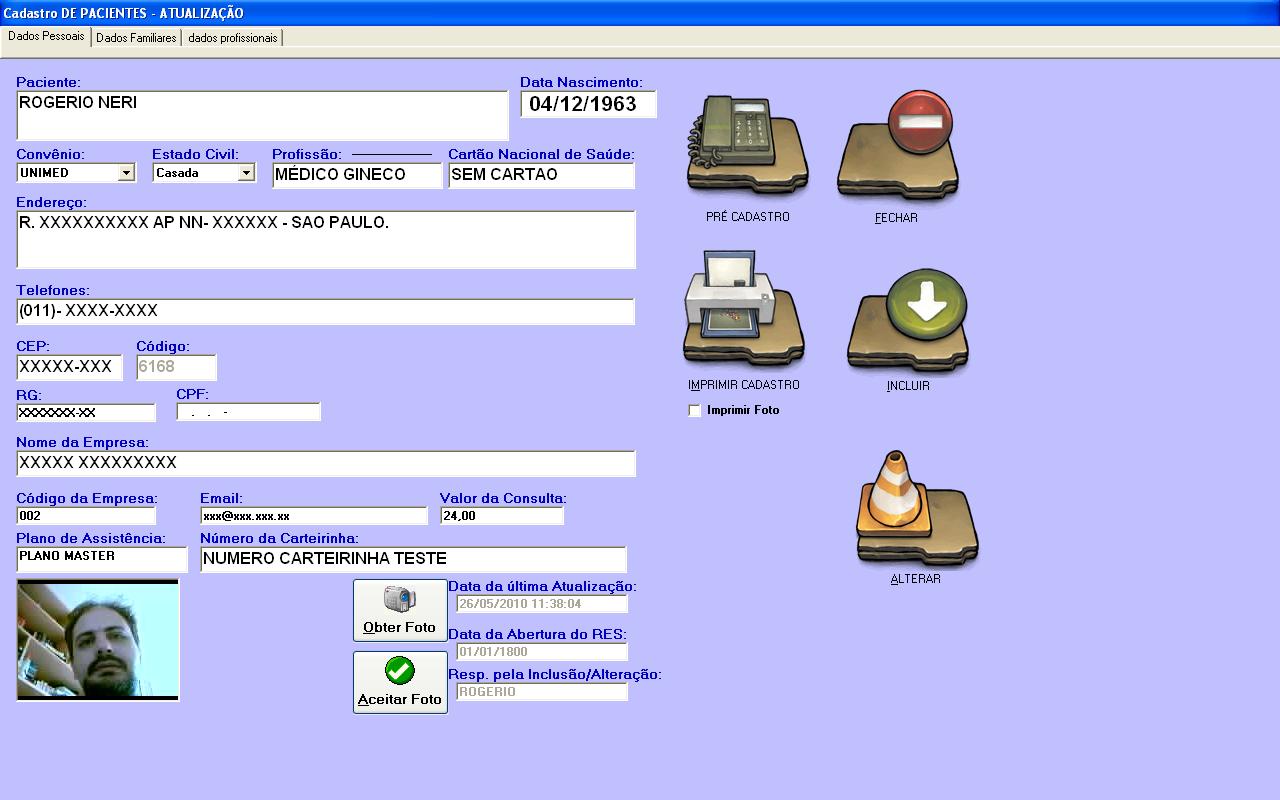Click the Pré Cadastro telephone icon

(x=747, y=147)
